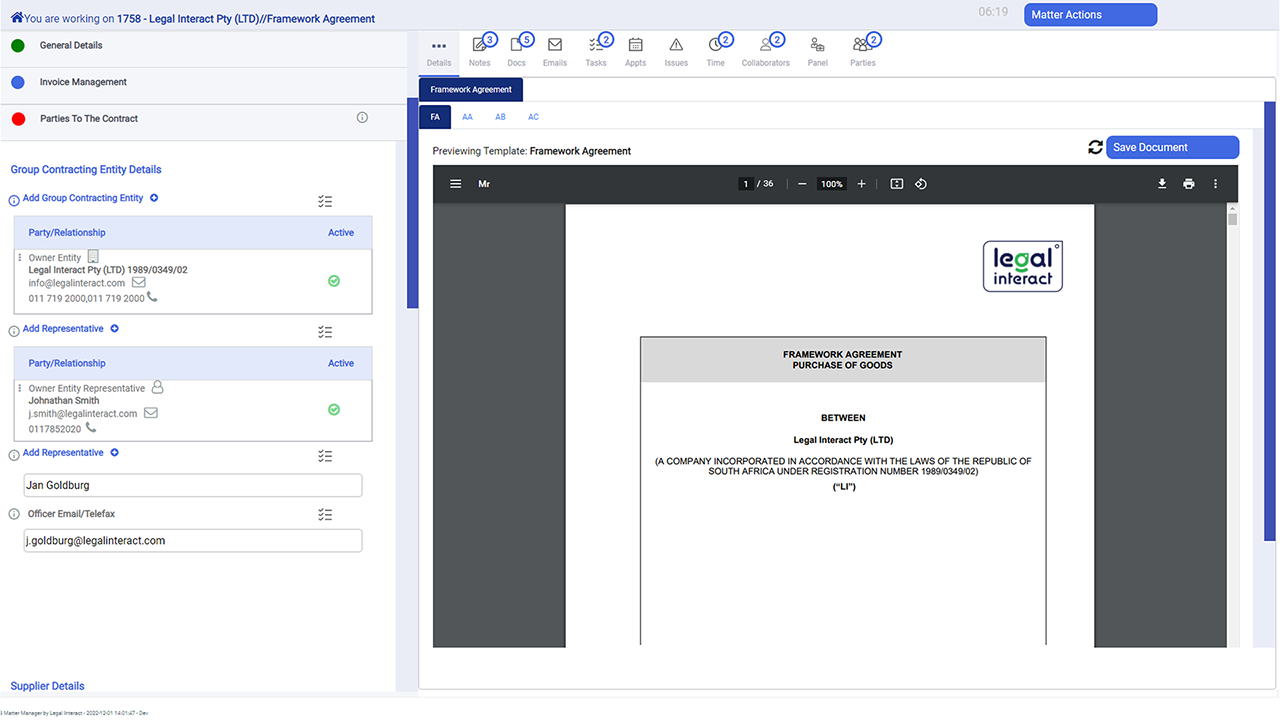
Task: Open the Time clock icon
Action: [715, 45]
